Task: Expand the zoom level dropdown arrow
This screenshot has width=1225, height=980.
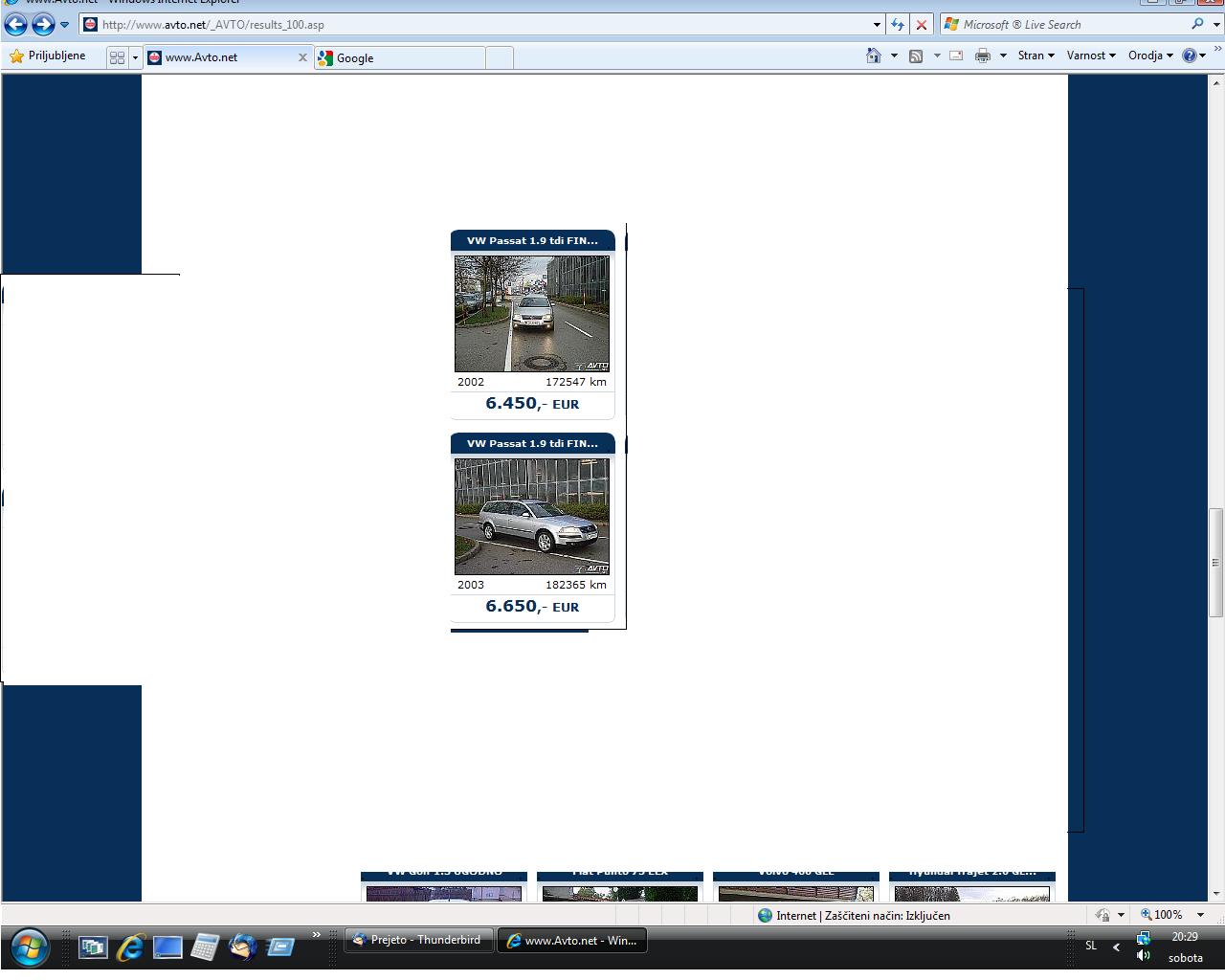Action: (x=1200, y=915)
